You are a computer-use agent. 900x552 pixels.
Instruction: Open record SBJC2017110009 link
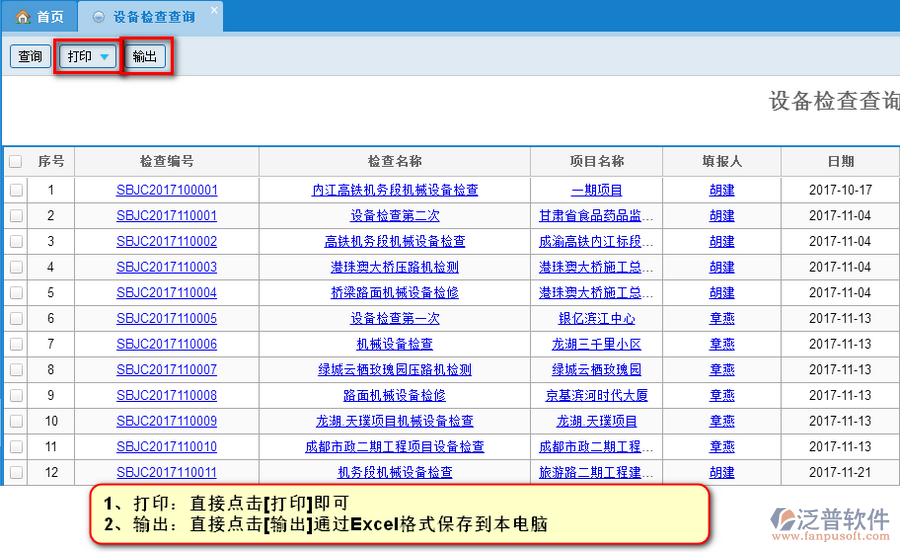coord(166,422)
